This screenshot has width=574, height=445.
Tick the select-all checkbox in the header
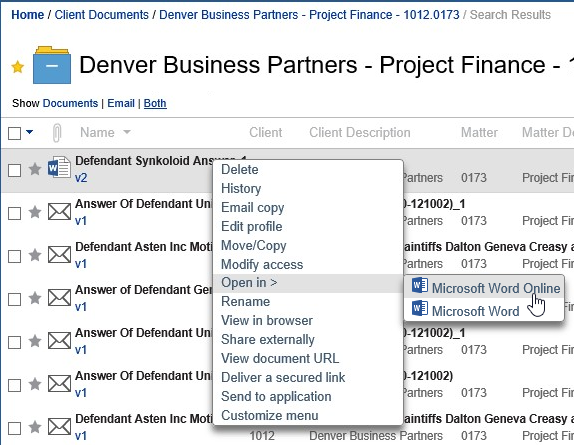pos(14,134)
